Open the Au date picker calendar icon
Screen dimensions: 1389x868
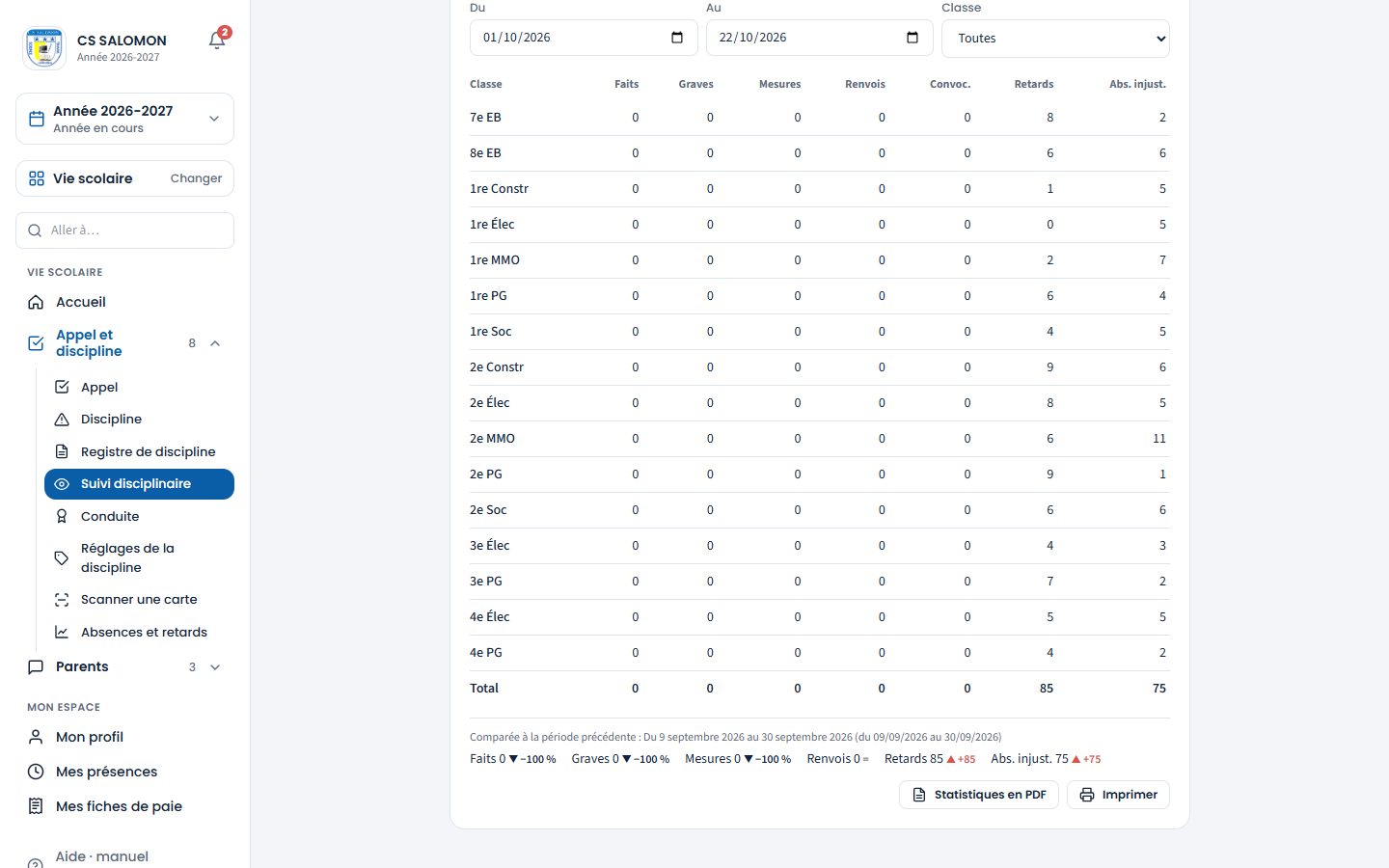click(x=912, y=38)
